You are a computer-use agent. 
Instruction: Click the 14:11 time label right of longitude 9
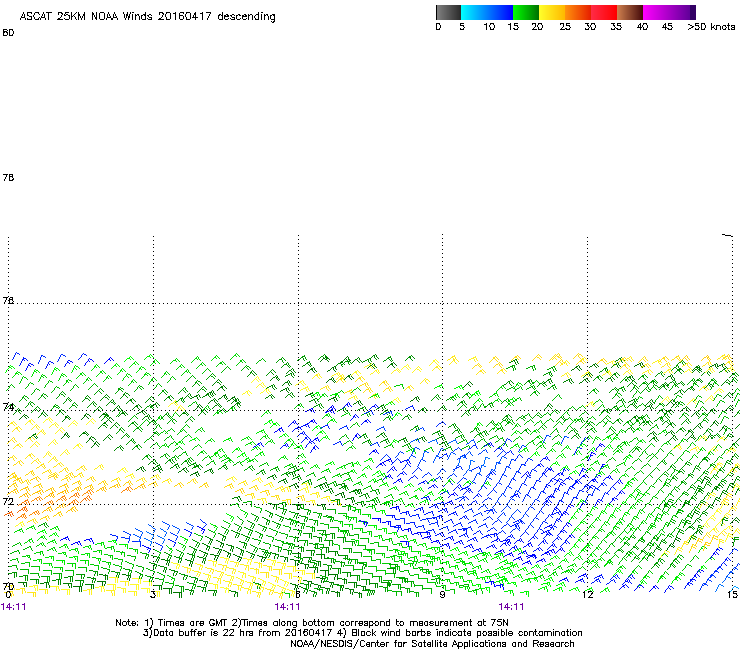click(x=511, y=607)
